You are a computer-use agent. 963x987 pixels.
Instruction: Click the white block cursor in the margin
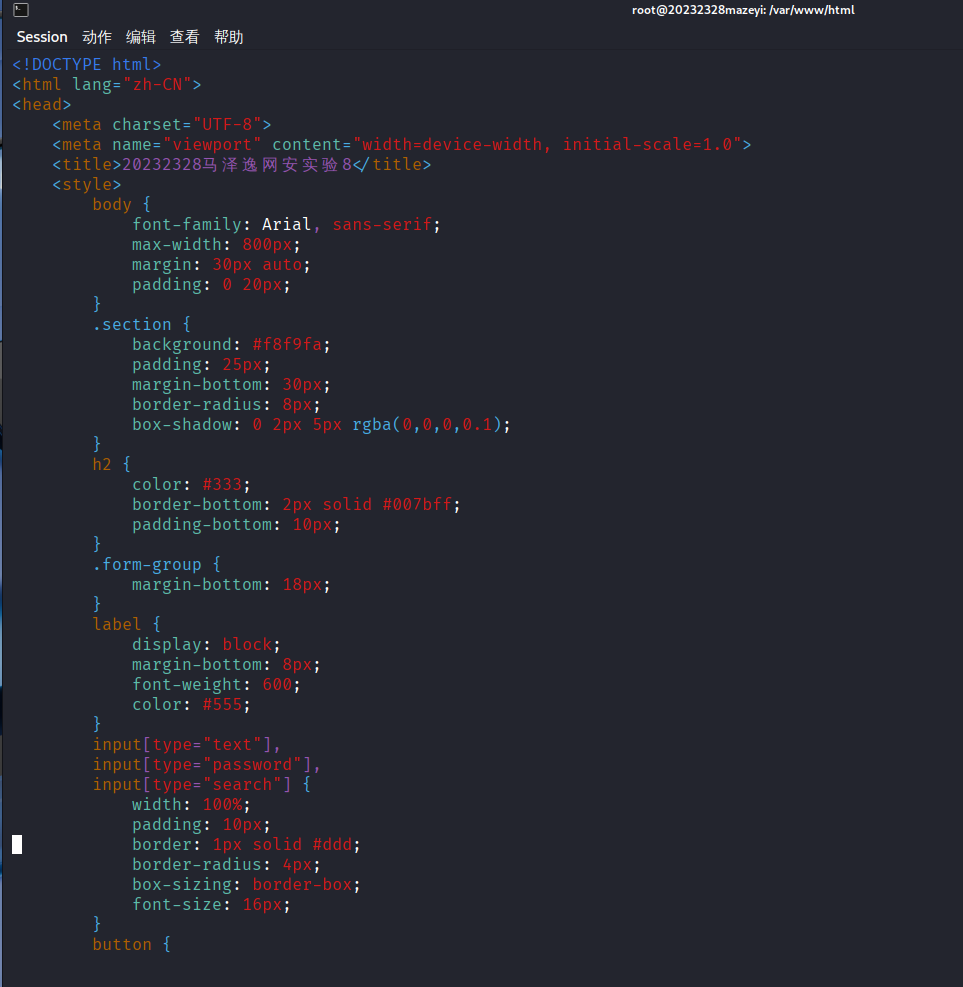[x=17, y=845]
